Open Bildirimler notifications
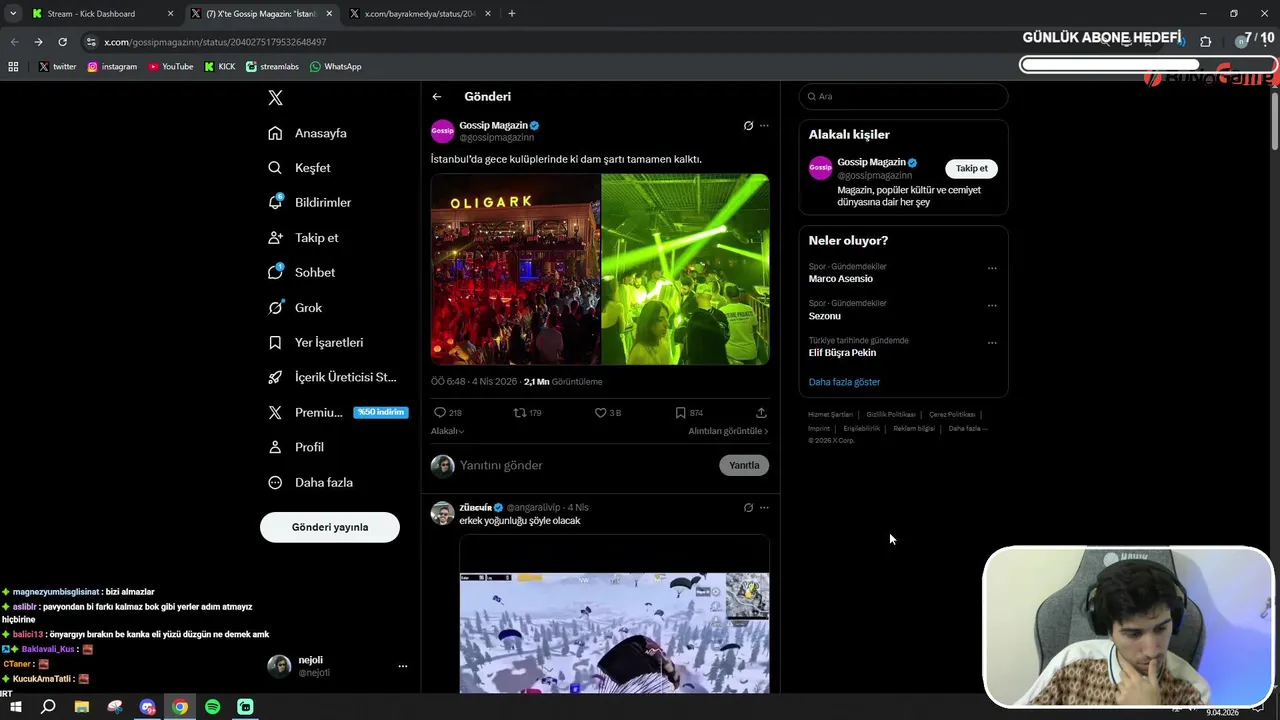 tap(310, 202)
